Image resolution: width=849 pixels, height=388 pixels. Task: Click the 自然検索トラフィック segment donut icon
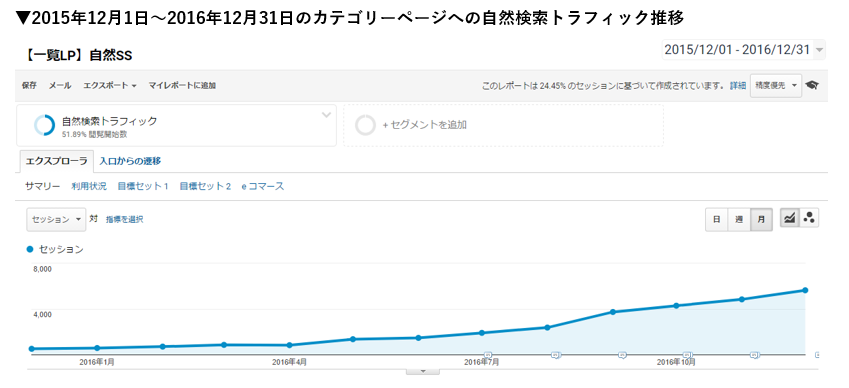(44, 125)
